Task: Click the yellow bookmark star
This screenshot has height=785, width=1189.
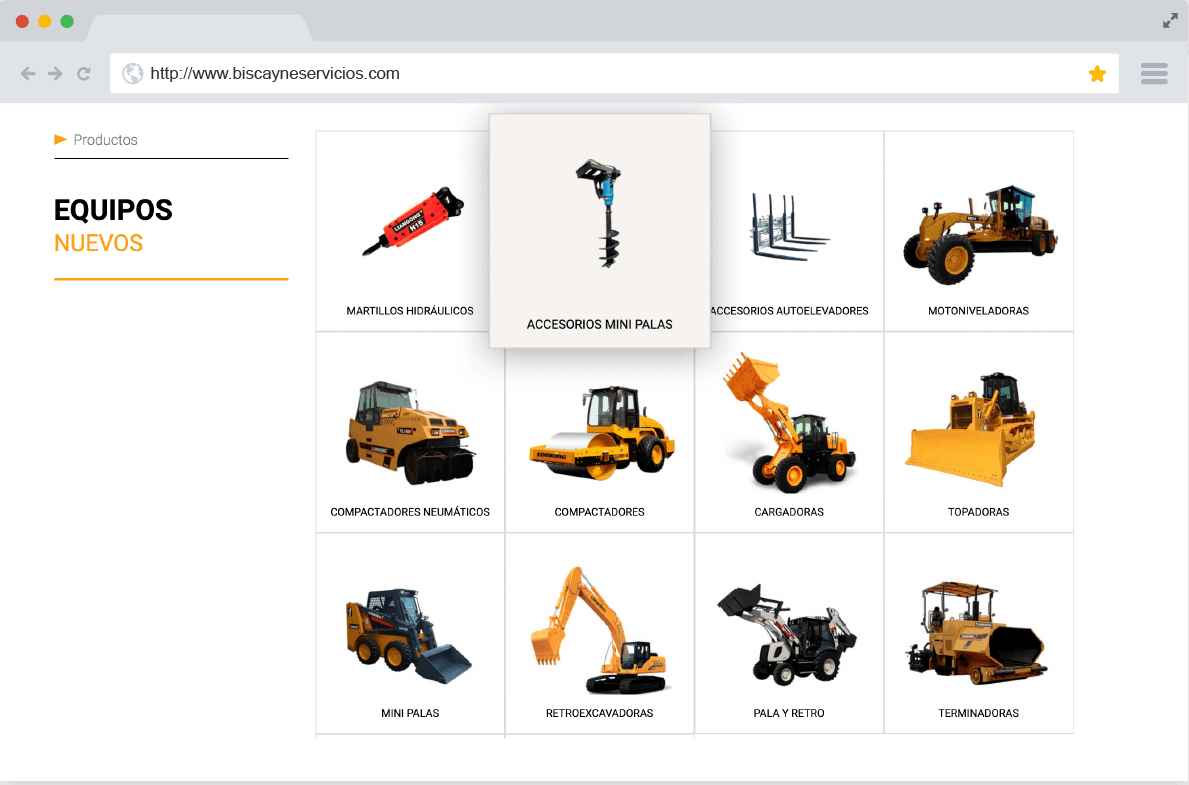Action: (x=1097, y=74)
